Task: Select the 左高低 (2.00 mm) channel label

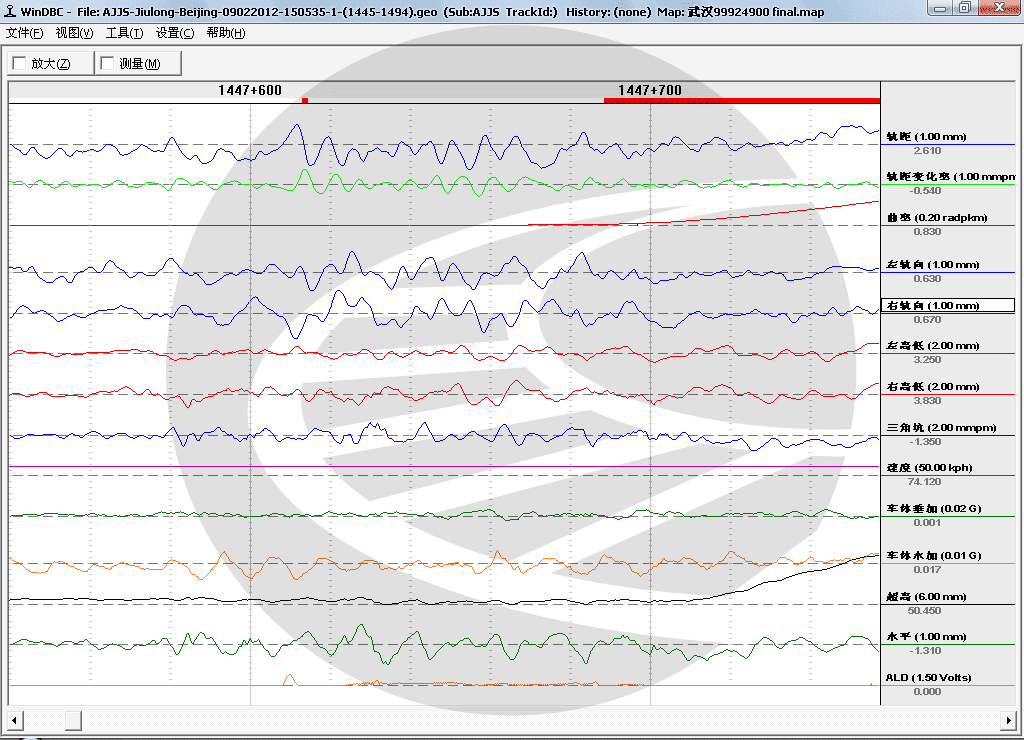Action: (x=933, y=346)
